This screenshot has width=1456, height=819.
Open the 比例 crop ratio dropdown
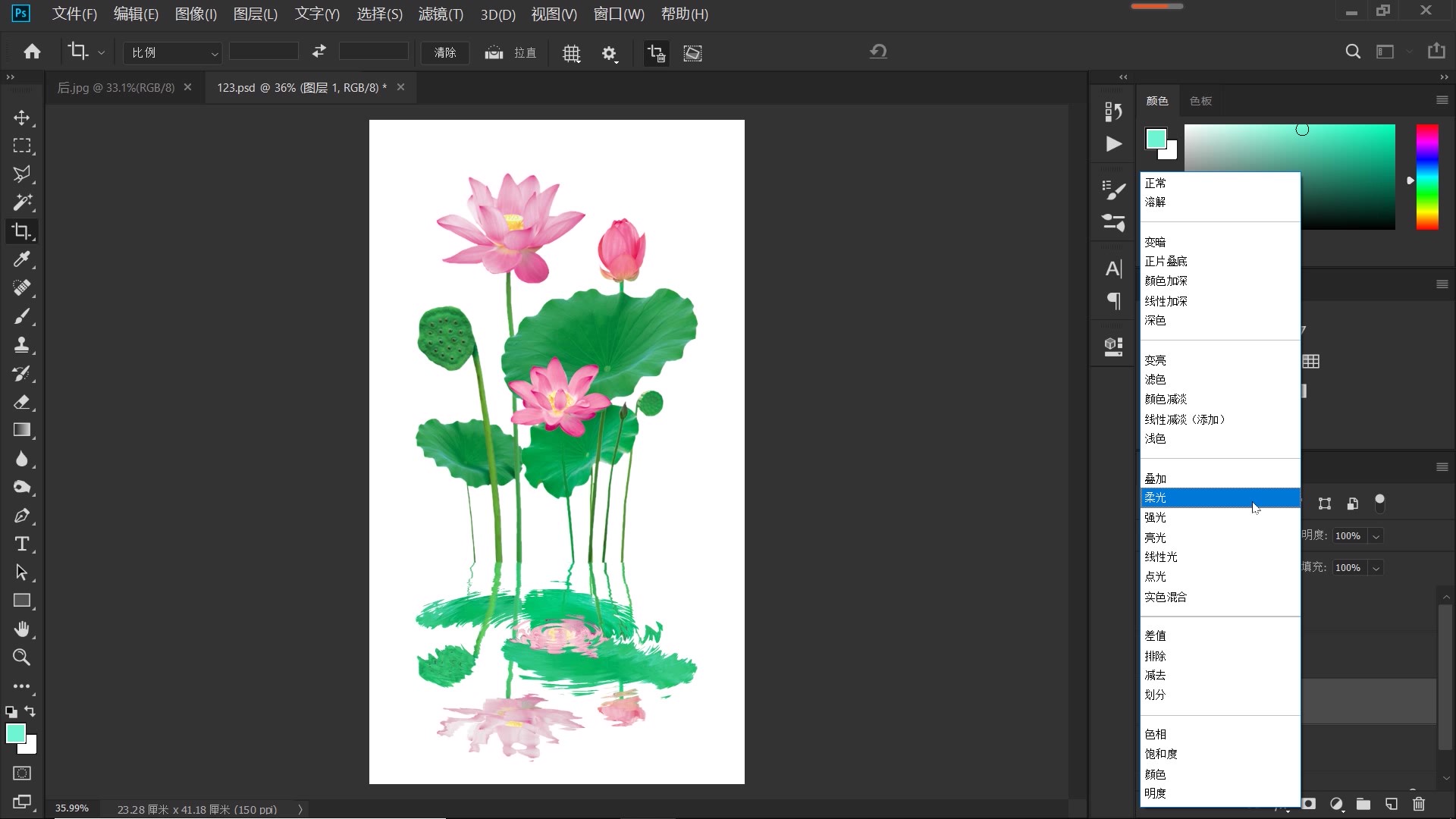pyautogui.click(x=173, y=53)
